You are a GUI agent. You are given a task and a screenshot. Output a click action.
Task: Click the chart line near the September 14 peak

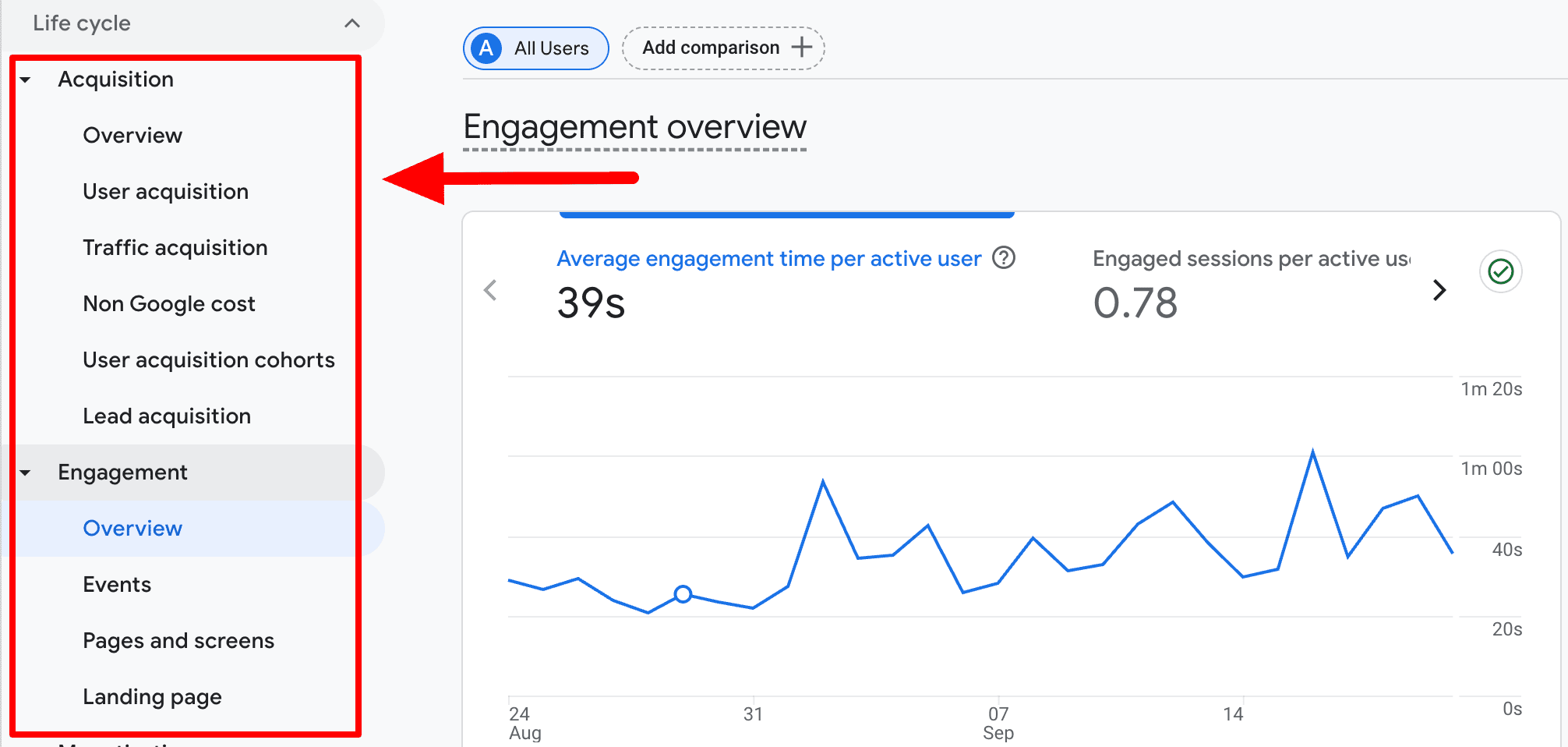click(x=1313, y=449)
